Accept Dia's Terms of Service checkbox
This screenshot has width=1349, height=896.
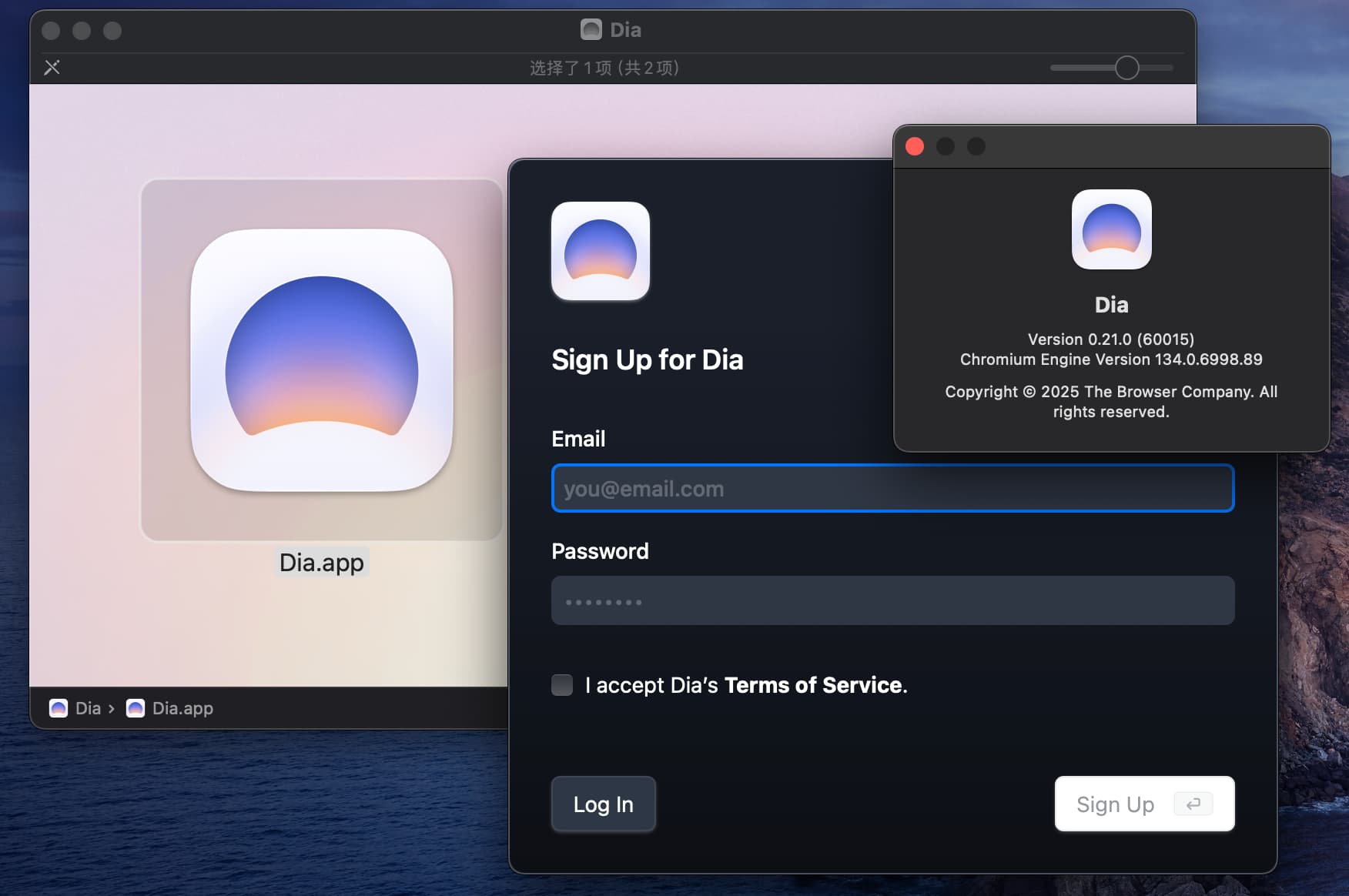click(562, 685)
